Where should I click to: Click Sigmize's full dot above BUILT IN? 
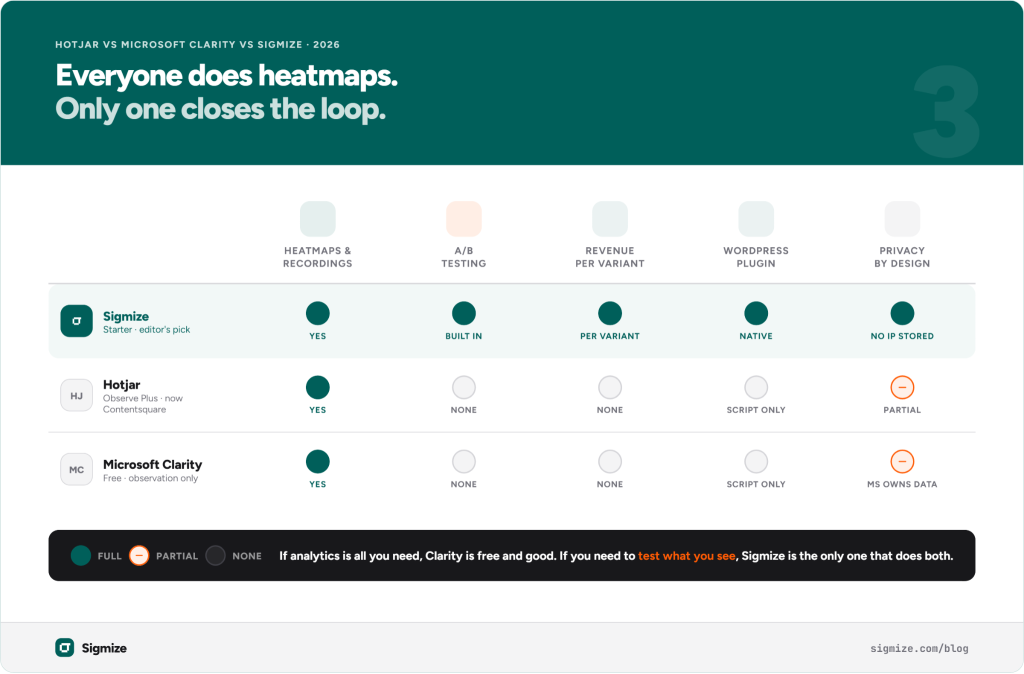click(x=464, y=313)
